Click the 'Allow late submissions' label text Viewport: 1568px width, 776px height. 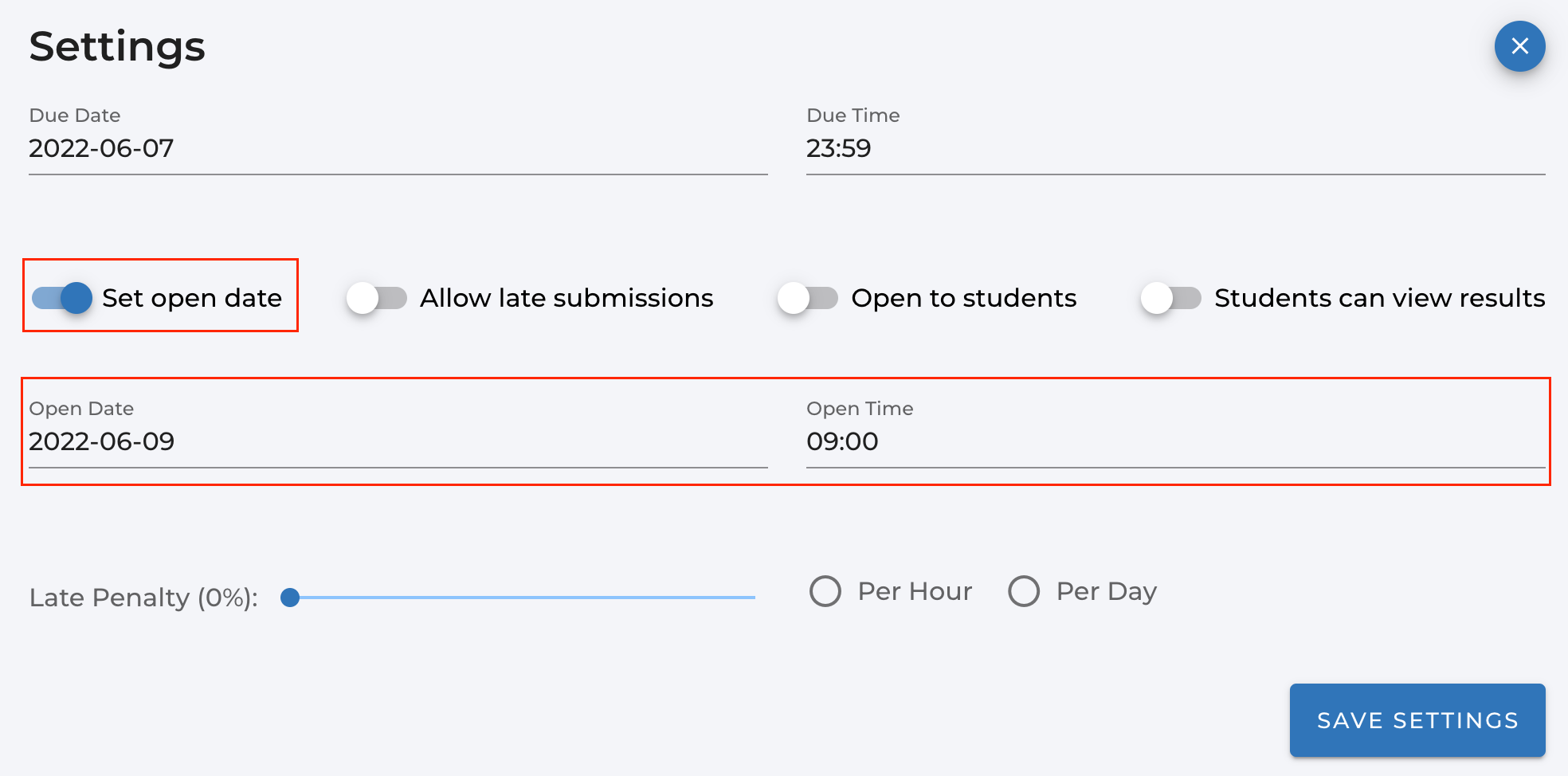[x=566, y=298]
